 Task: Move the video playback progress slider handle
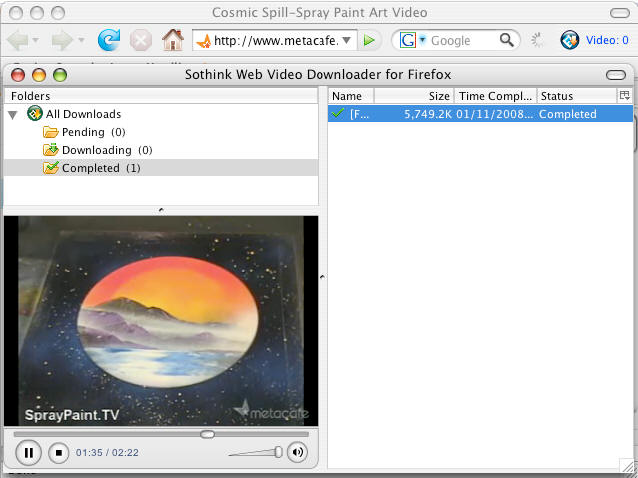click(208, 434)
